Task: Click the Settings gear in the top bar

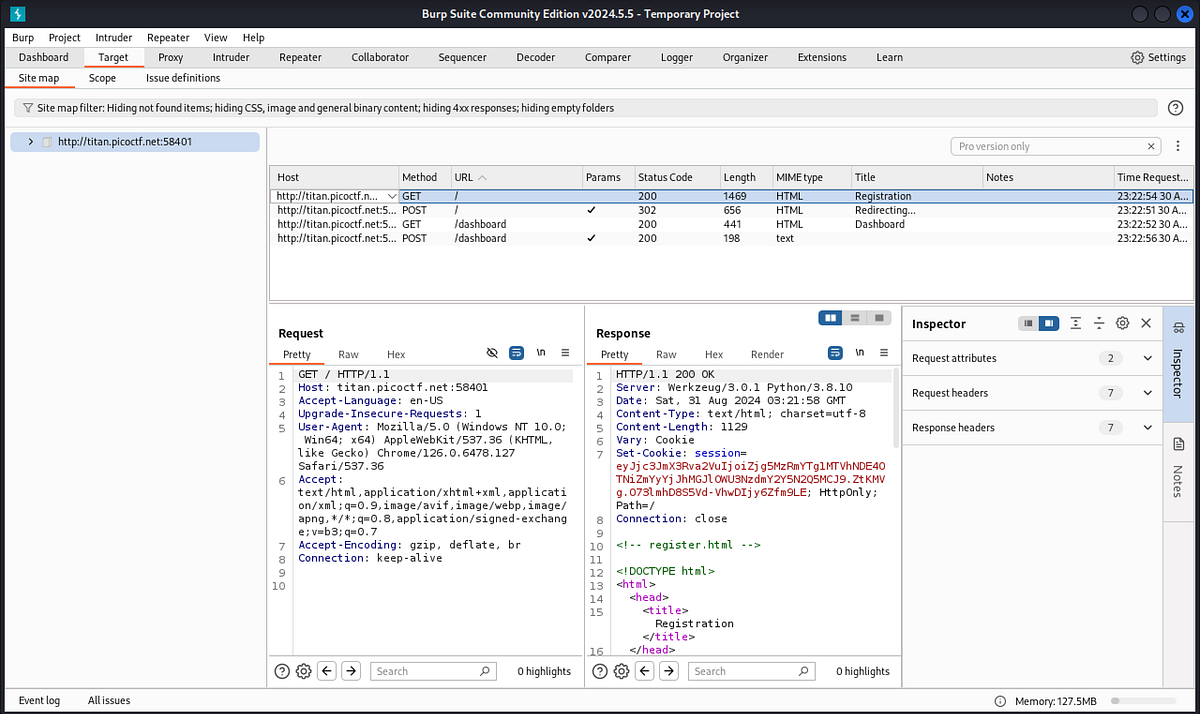Action: 1158,58
